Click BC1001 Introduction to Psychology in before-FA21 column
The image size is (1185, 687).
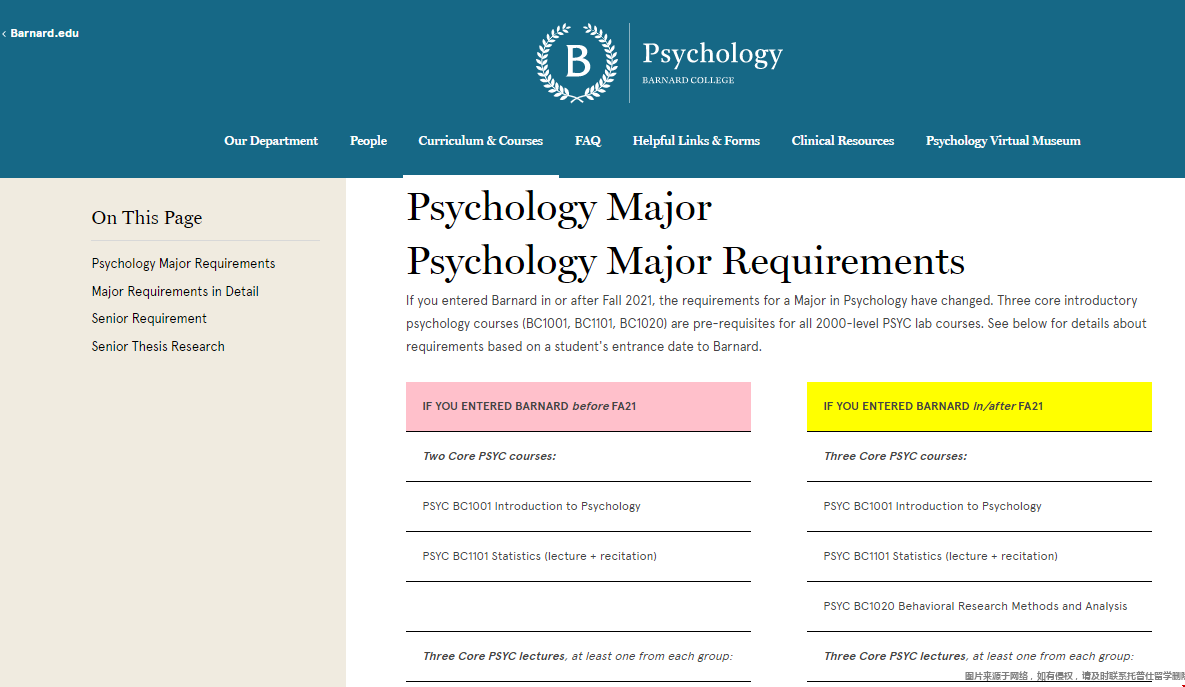click(x=578, y=506)
